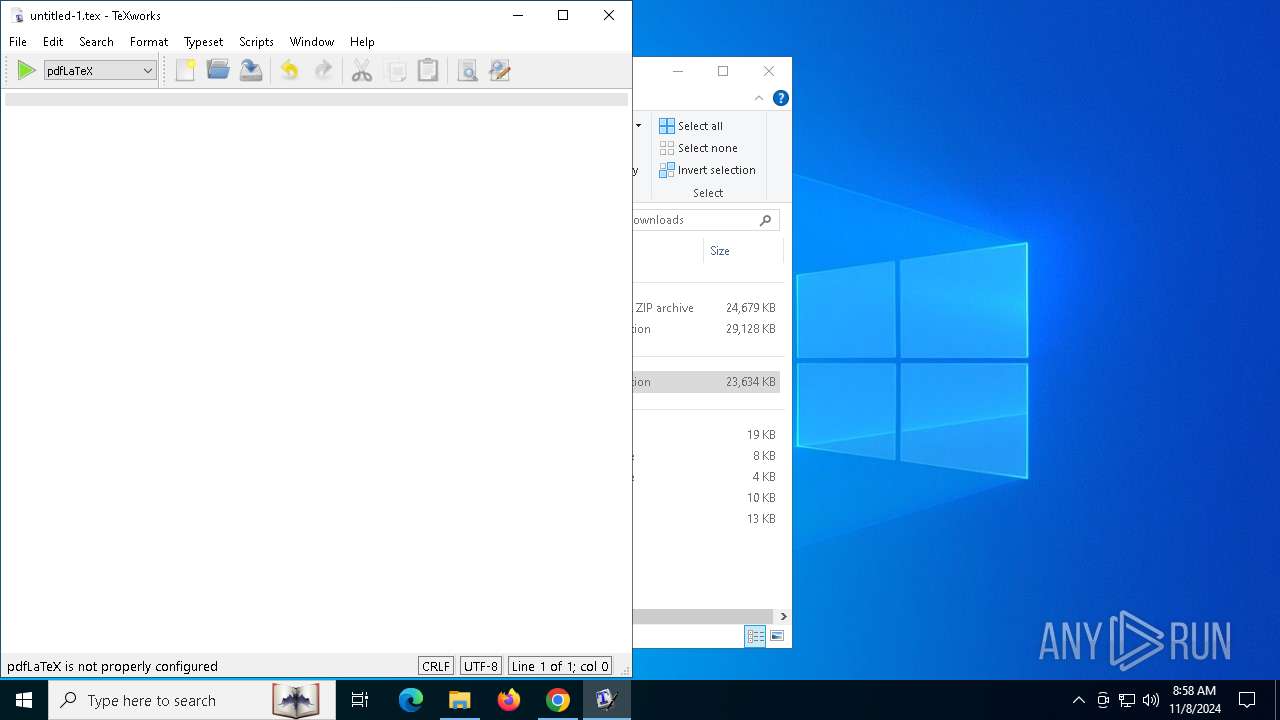Collapse the File Explorer ribbon chevron

pos(759,98)
